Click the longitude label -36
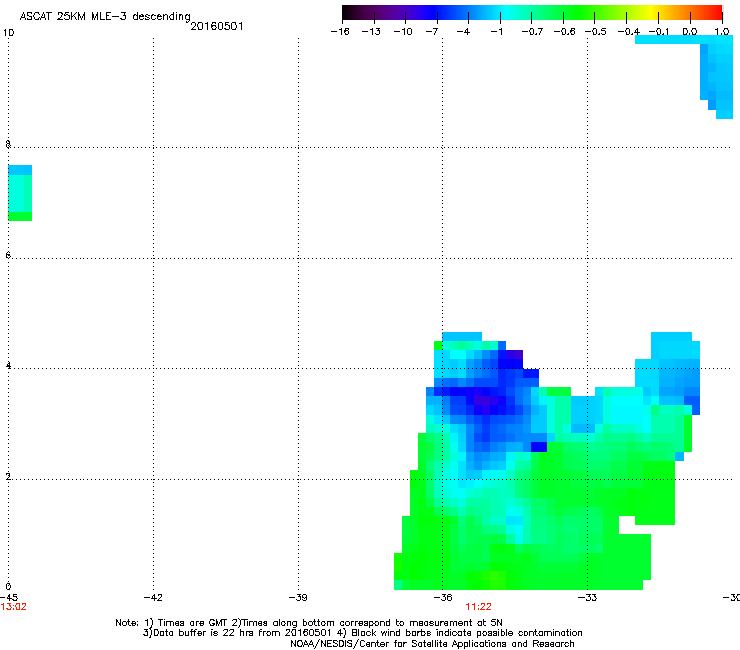740x650 pixels. coord(443,597)
